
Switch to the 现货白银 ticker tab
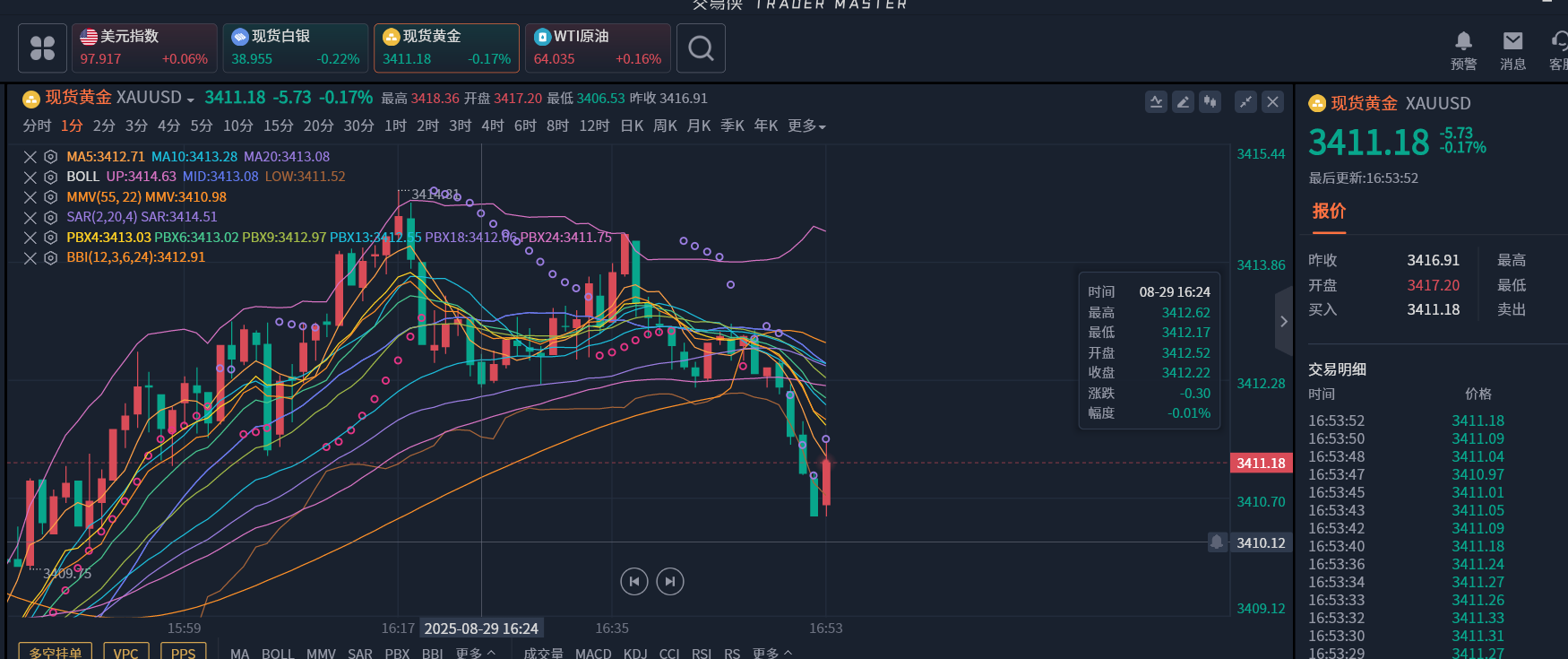(296, 48)
